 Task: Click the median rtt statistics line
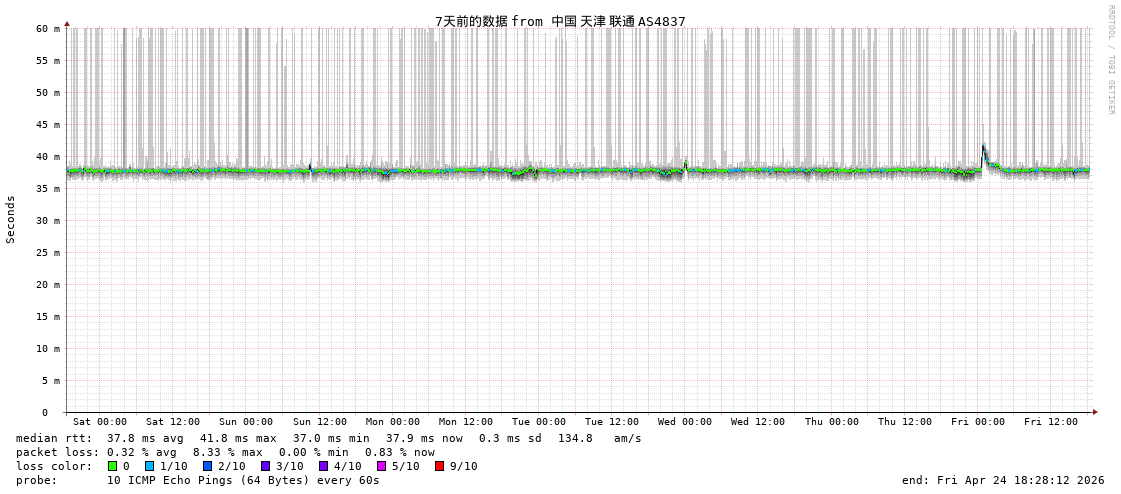pyautogui.click(x=329, y=438)
